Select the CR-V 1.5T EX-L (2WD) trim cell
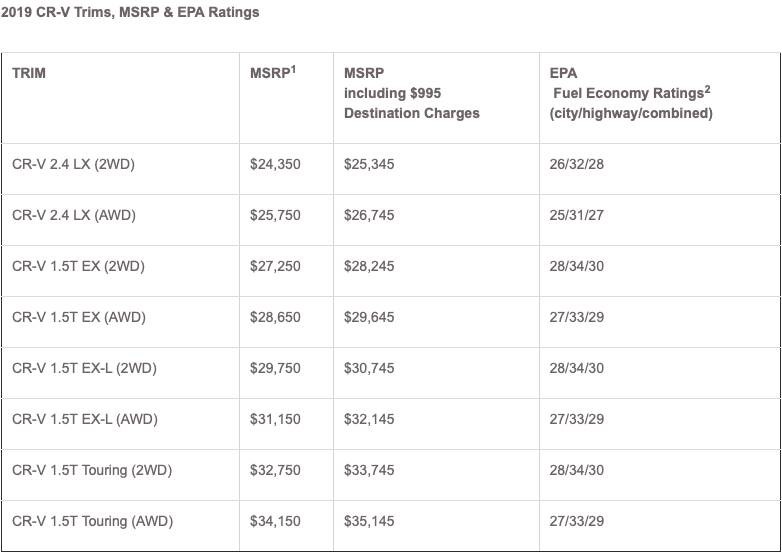782x552 pixels. 84,368
